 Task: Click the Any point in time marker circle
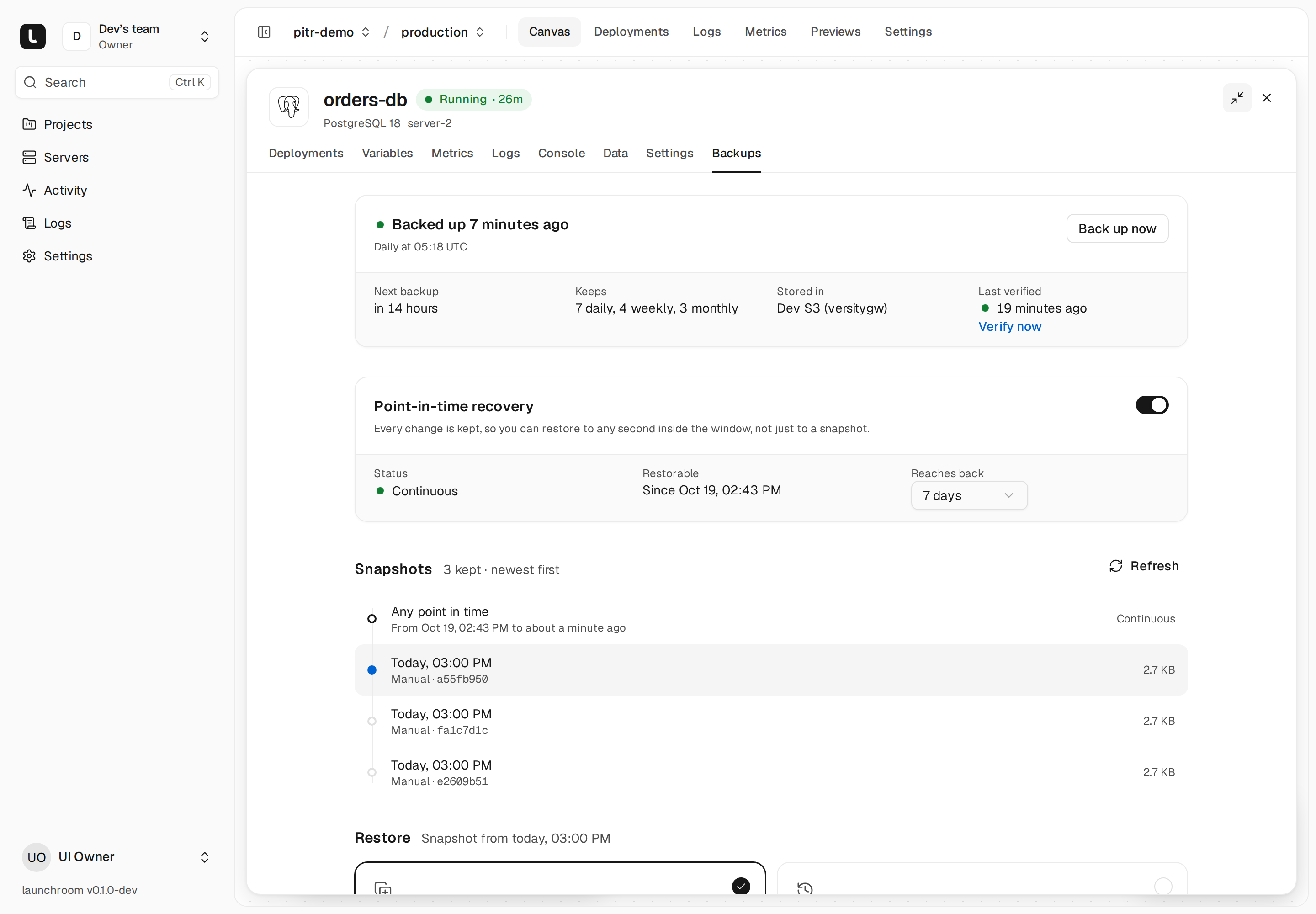[x=371, y=619]
